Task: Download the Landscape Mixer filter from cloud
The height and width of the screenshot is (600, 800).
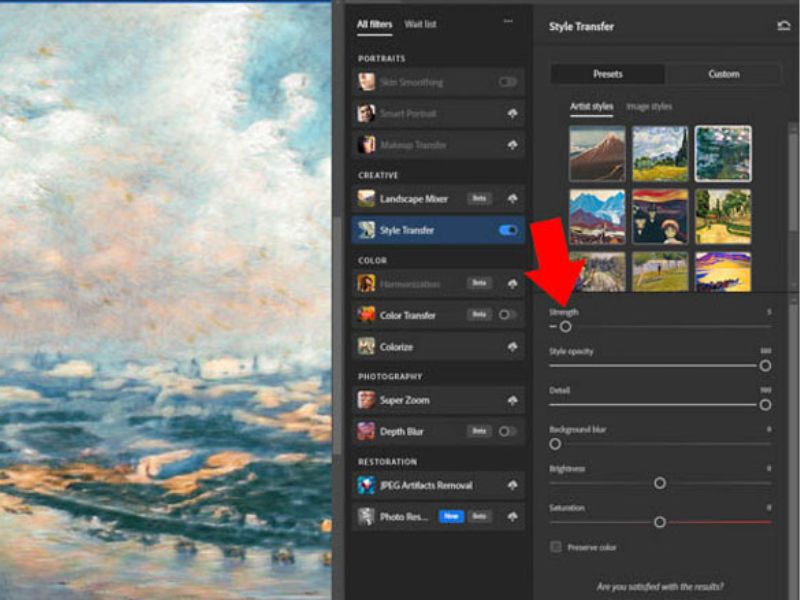Action: click(512, 199)
